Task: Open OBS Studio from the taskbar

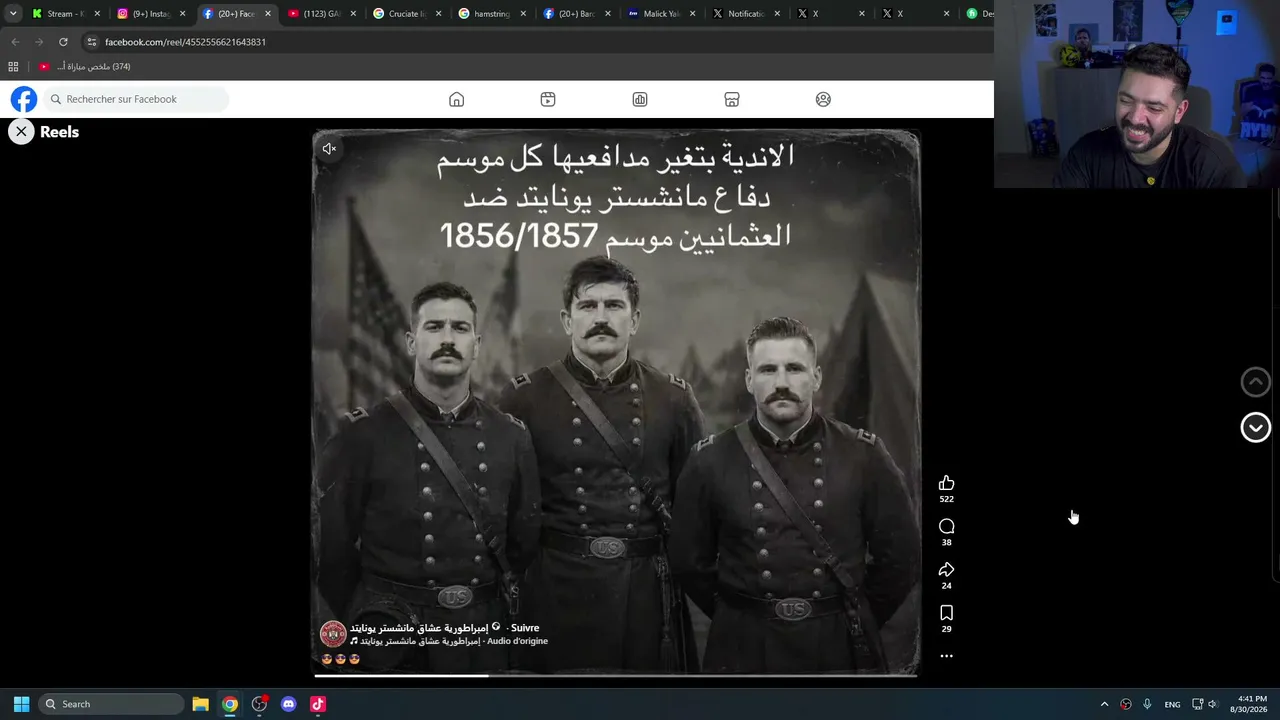Action: point(260,704)
